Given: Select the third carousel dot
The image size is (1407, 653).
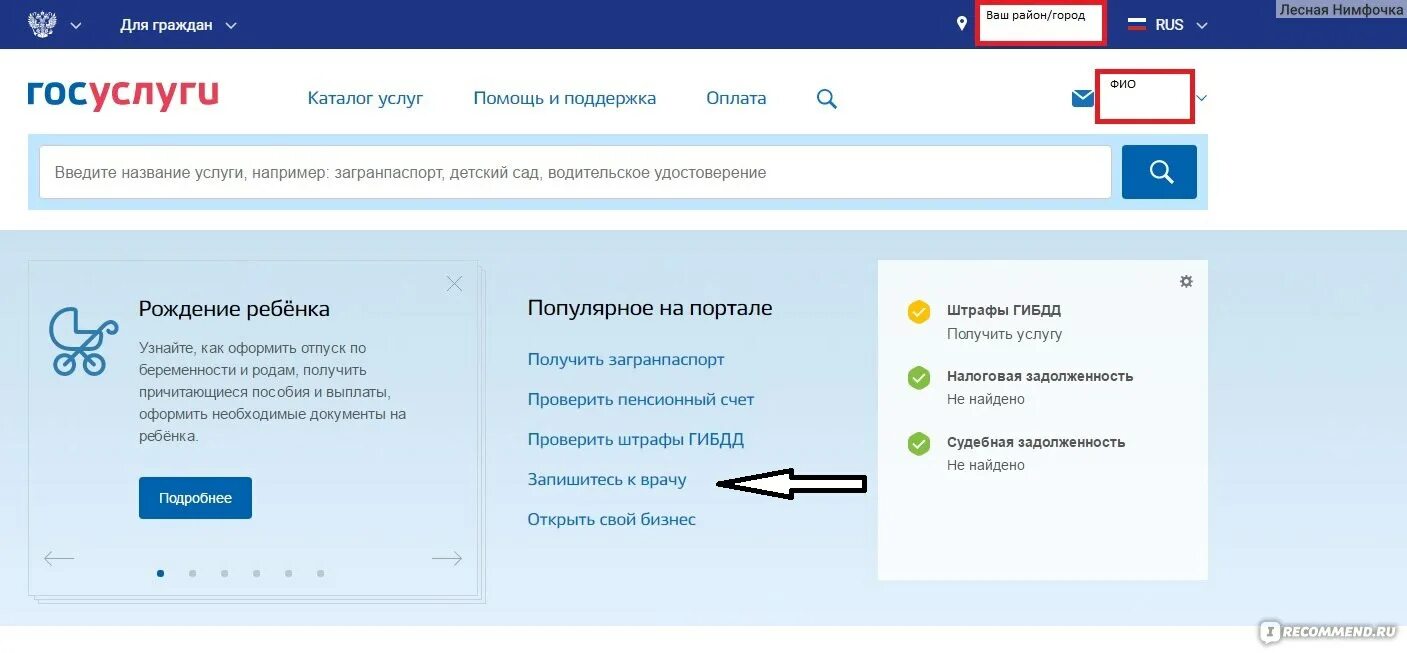Looking at the screenshot, I should coord(224,573).
